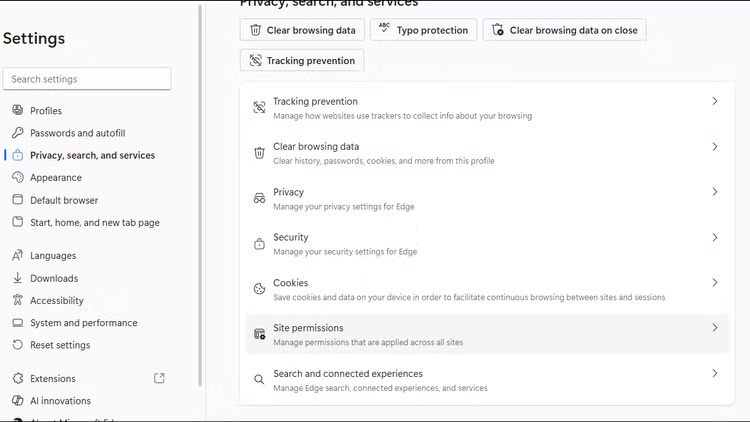Expand the Tracking prevention chevron
The image size is (750, 422).
[714, 101]
